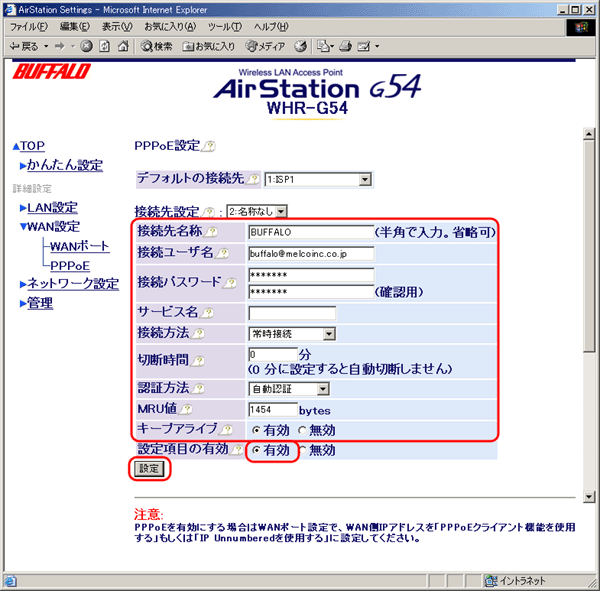Viewport: 600px width, 591px height.
Task: Open the PPPoE sidebar link
Action: pyautogui.click(x=70, y=266)
